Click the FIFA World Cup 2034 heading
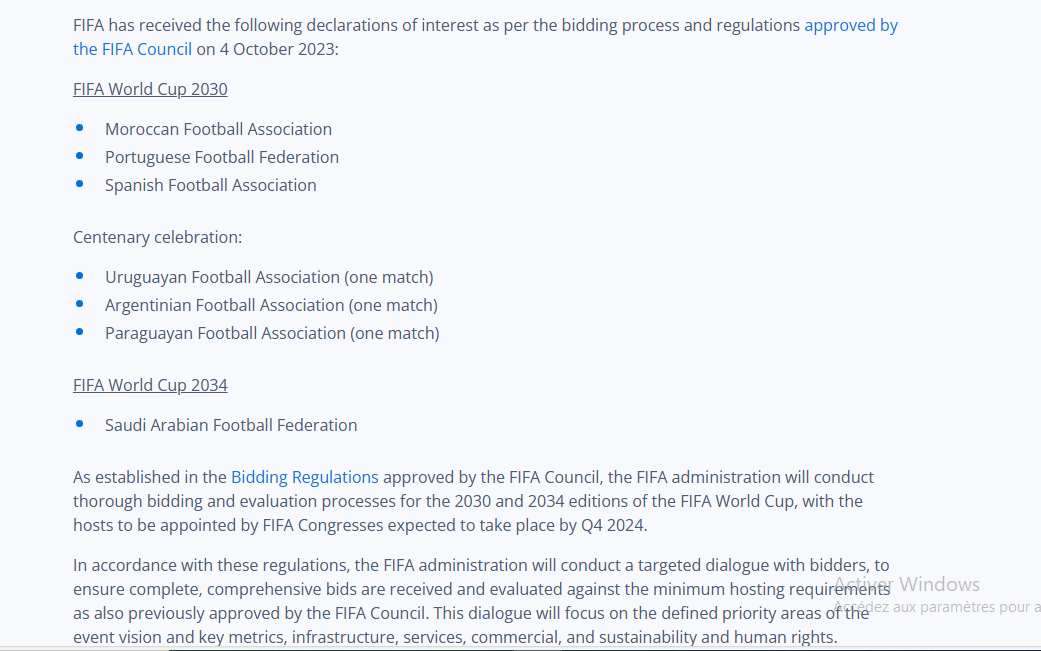Image resolution: width=1041 pixels, height=651 pixels. (x=150, y=385)
